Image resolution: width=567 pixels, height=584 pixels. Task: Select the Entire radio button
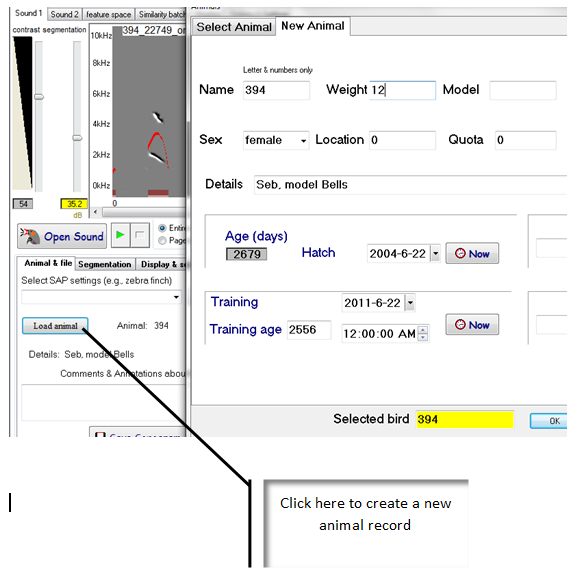[162, 228]
